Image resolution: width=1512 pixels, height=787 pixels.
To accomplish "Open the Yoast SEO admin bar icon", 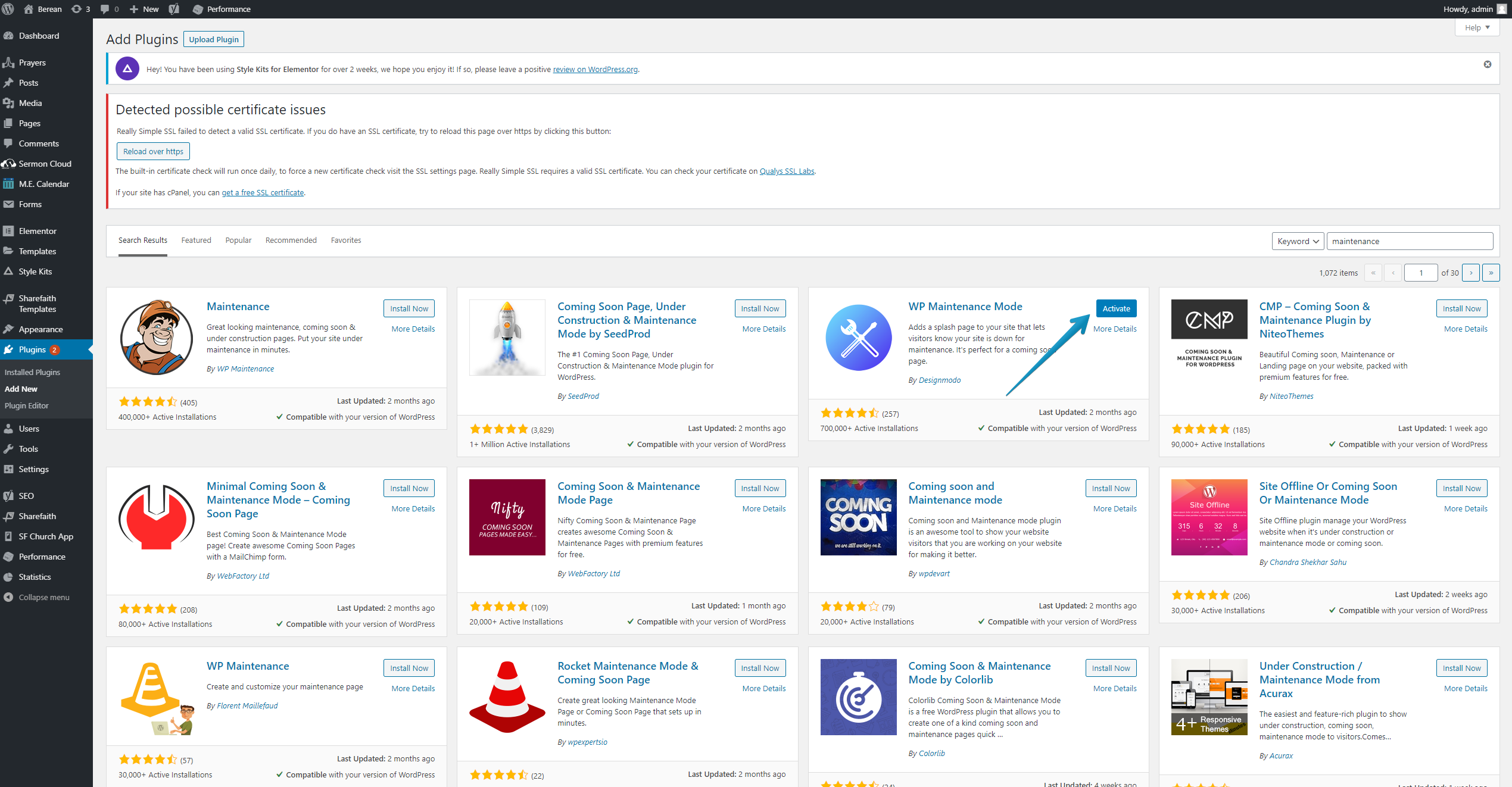I will [174, 9].
